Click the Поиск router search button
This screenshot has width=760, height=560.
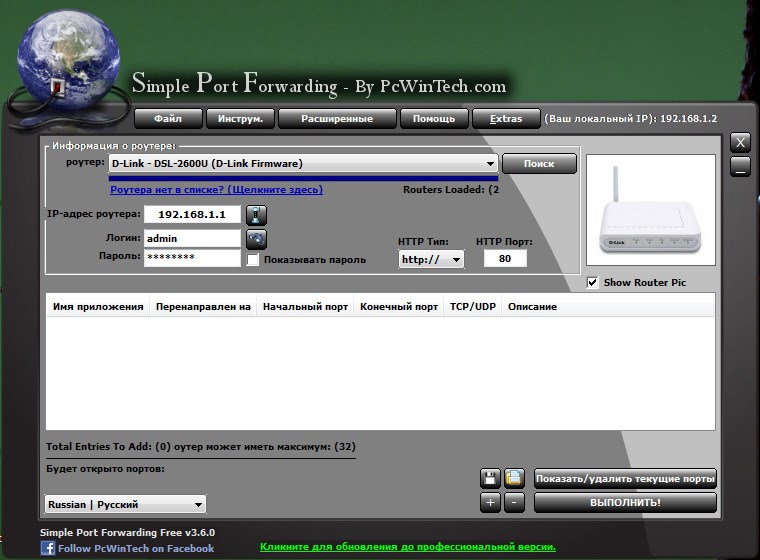click(539, 164)
